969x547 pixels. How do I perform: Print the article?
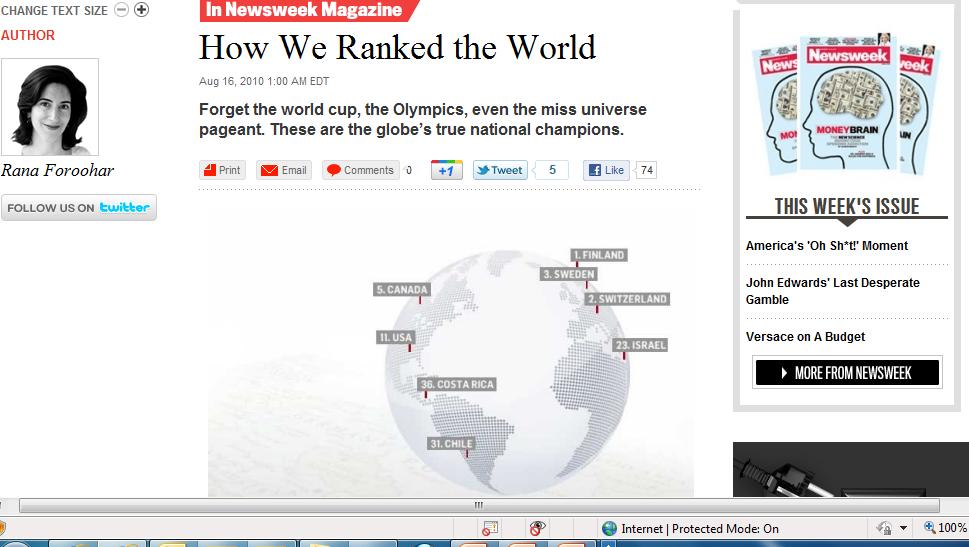tap(222, 170)
